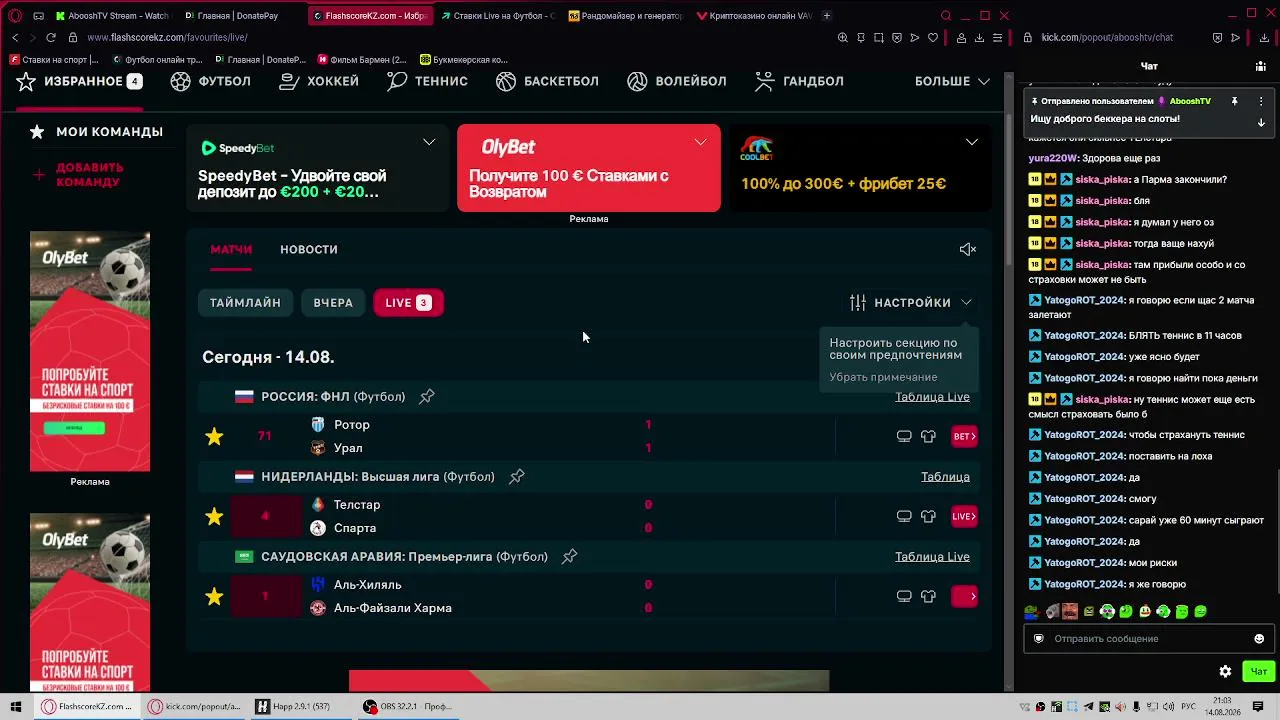Unpin the pinned chat message
Screen dimensions: 1280x720
click(1235, 101)
